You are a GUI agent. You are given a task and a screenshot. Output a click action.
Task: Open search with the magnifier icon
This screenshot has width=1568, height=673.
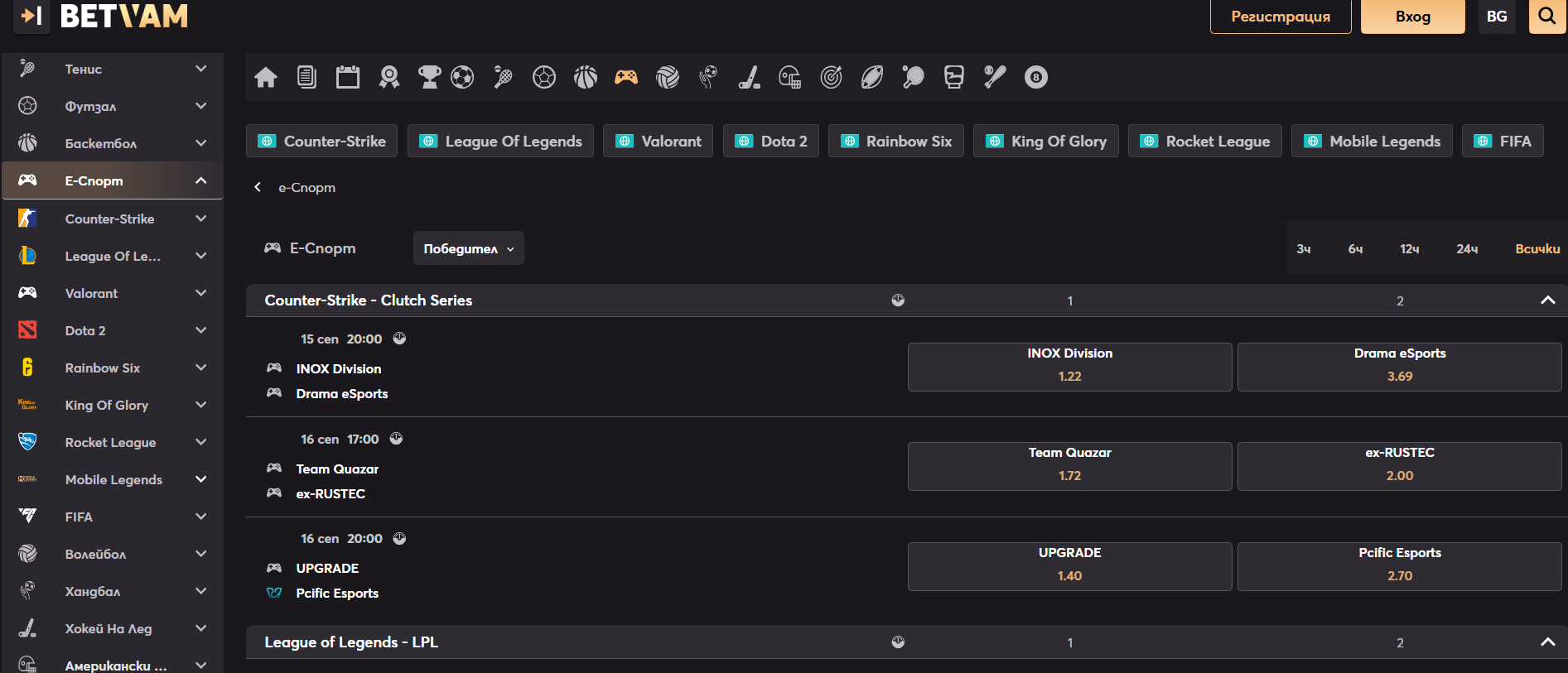pos(1546,16)
